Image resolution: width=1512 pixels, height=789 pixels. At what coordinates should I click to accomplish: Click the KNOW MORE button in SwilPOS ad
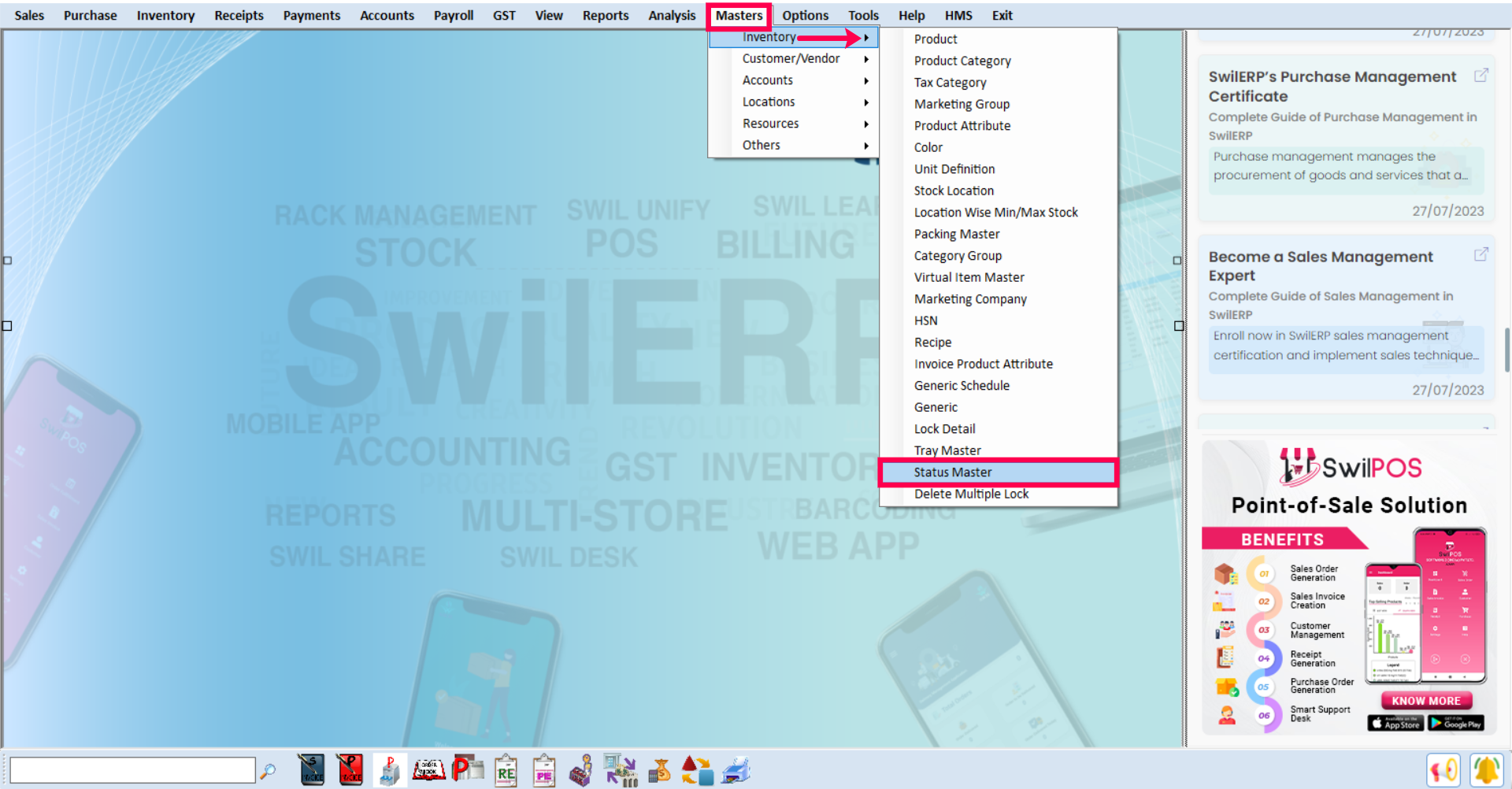pyautogui.click(x=1426, y=701)
